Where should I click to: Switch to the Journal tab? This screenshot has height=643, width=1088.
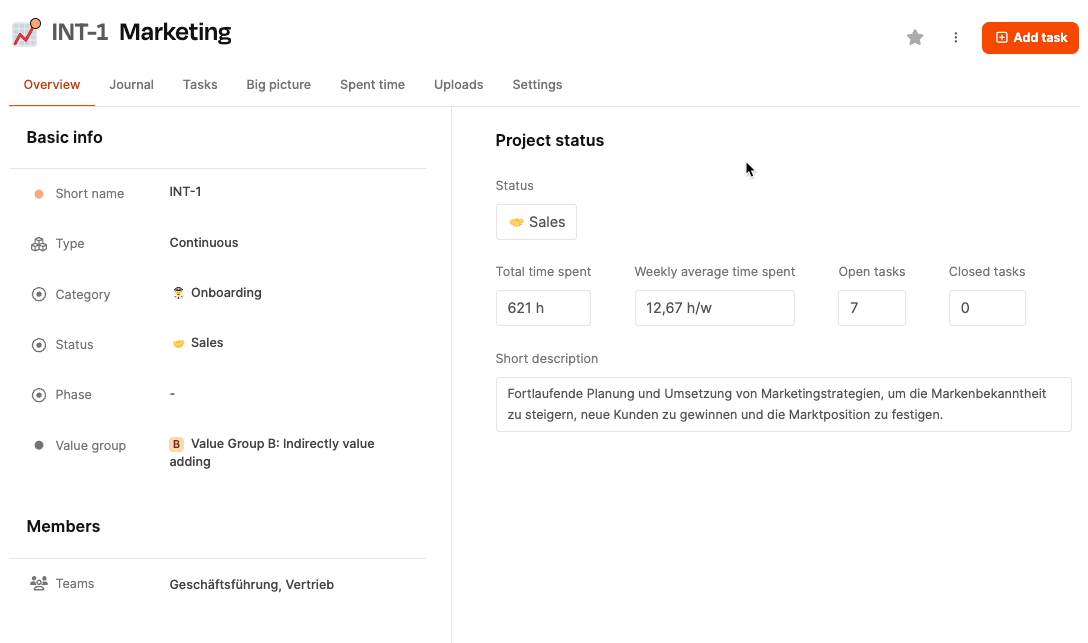(x=131, y=85)
